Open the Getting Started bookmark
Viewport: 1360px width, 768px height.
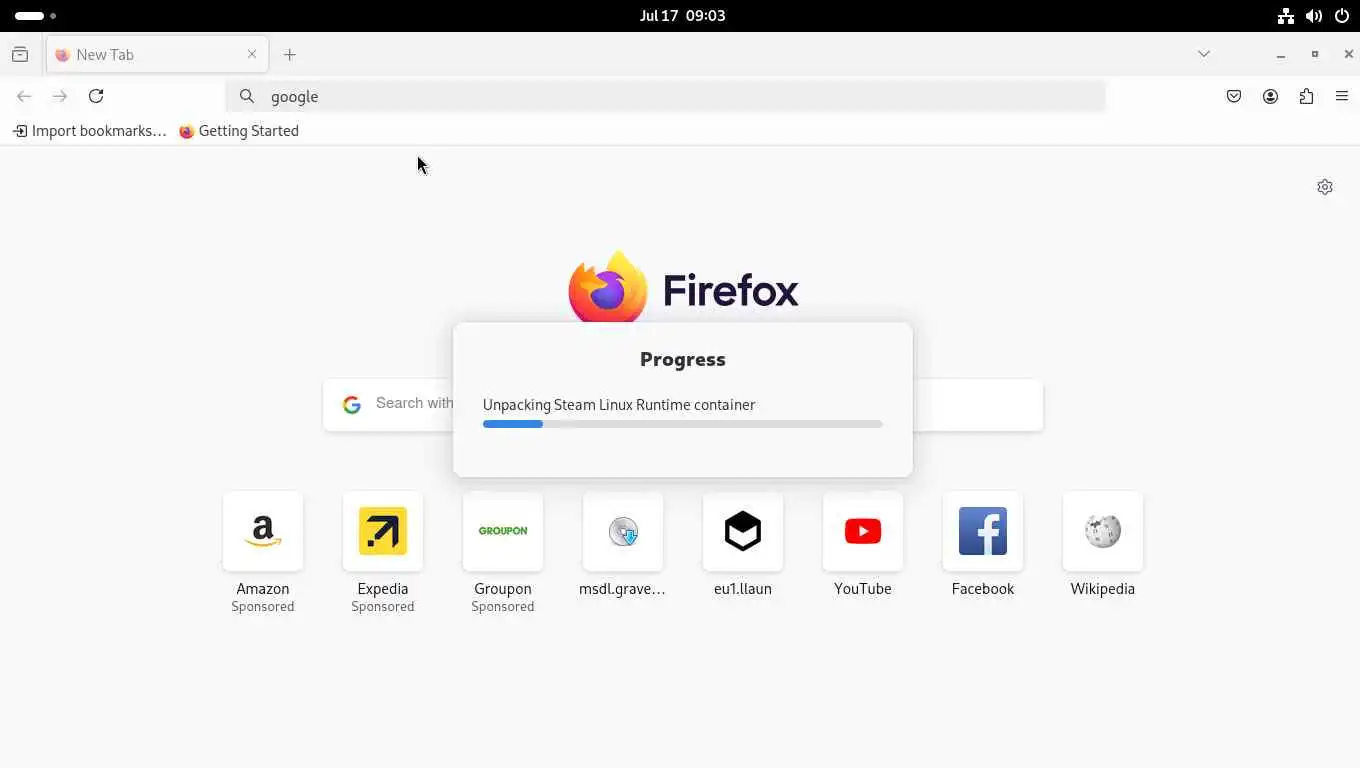(x=239, y=131)
